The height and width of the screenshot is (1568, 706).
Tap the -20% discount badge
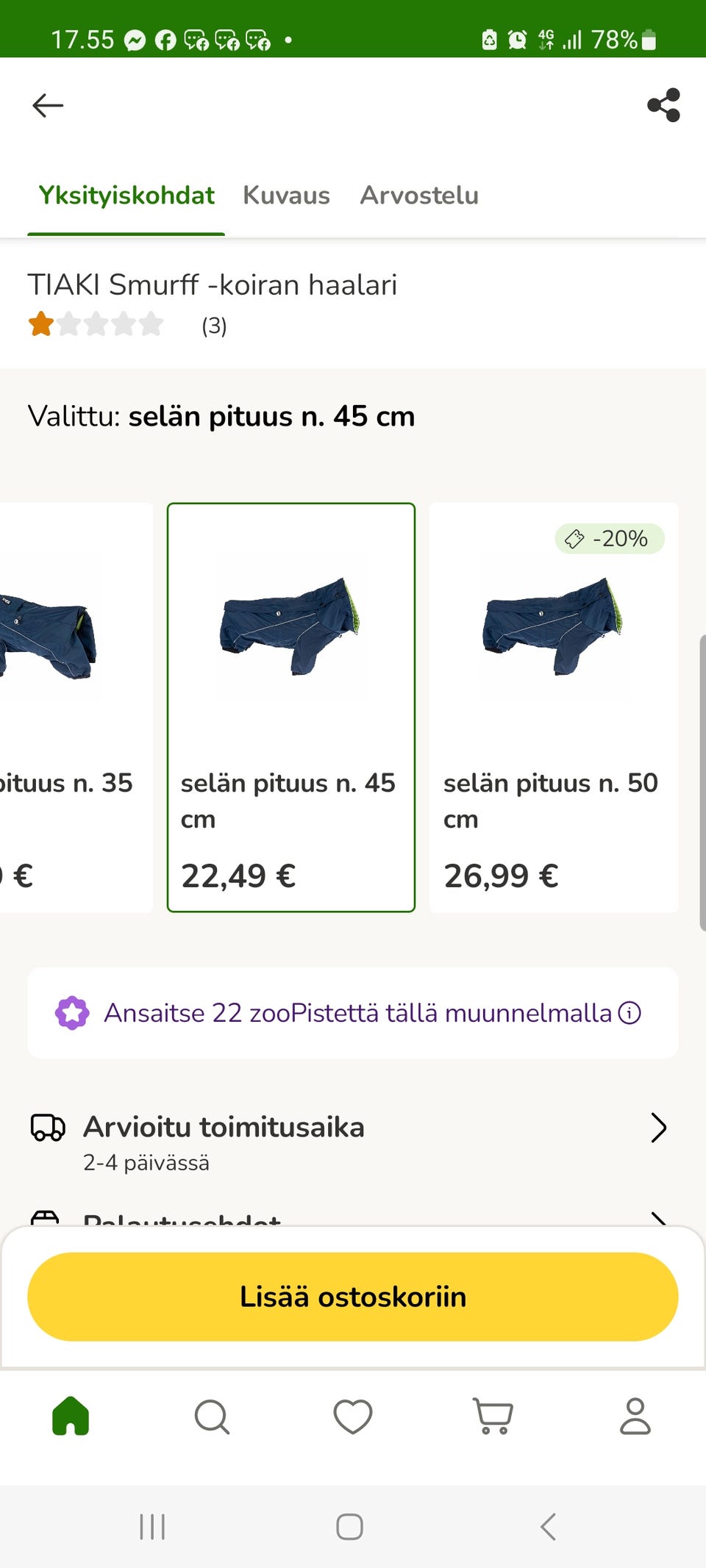coord(609,539)
